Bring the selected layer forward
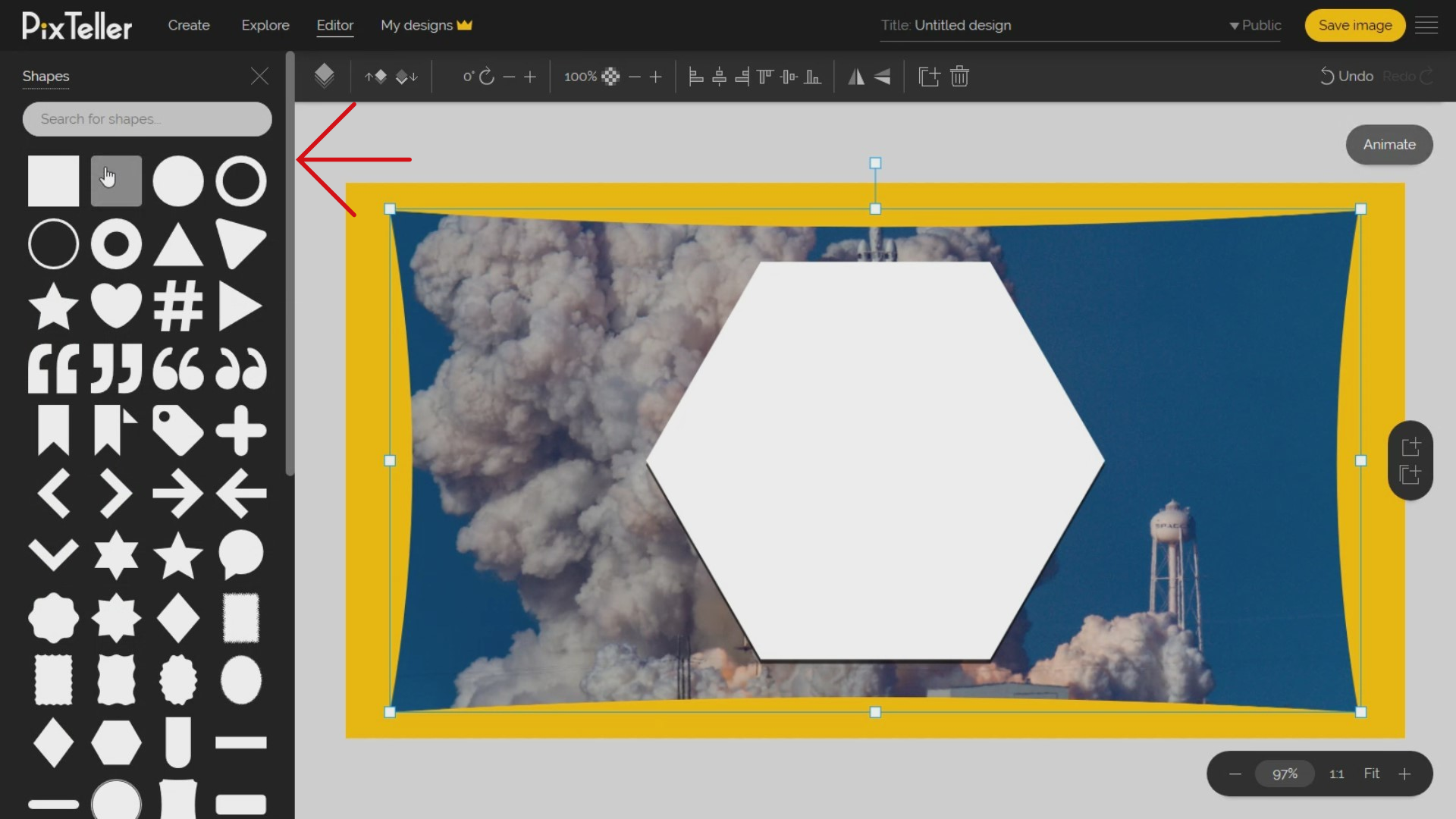1456x819 pixels. coord(375,77)
